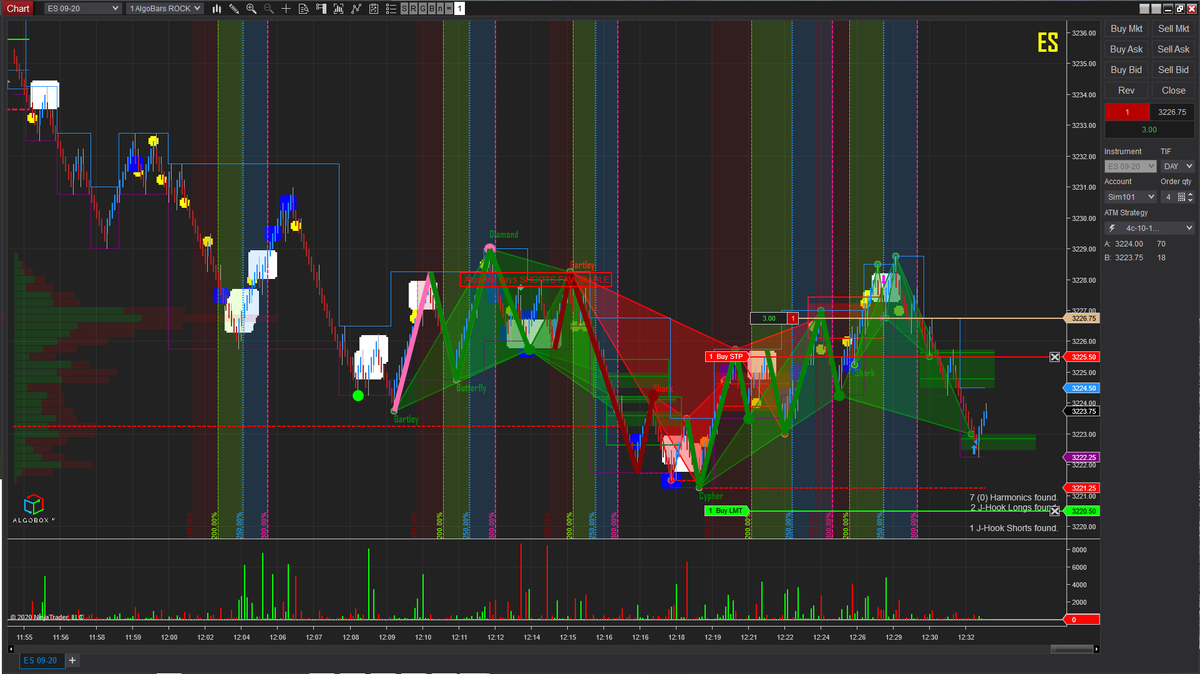The width and height of the screenshot is (1200, 674).
Task: Click the 3220.50 green price axis marker
Action: pos(1080,511)
